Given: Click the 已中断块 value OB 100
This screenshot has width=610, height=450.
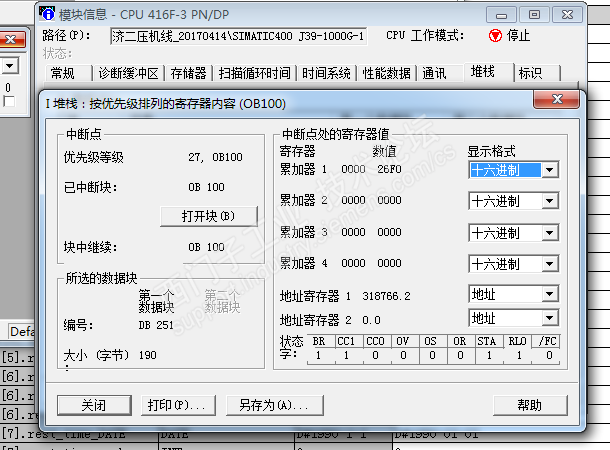Looking at the screenshot, I should (206, 187).
